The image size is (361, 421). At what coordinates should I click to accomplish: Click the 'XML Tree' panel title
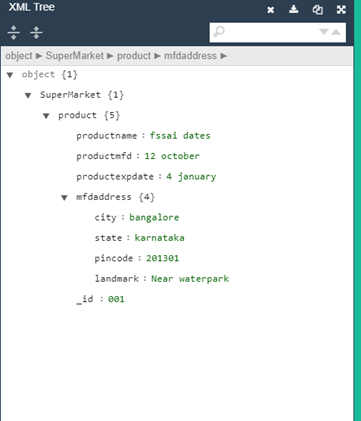(x=32, y=7)
